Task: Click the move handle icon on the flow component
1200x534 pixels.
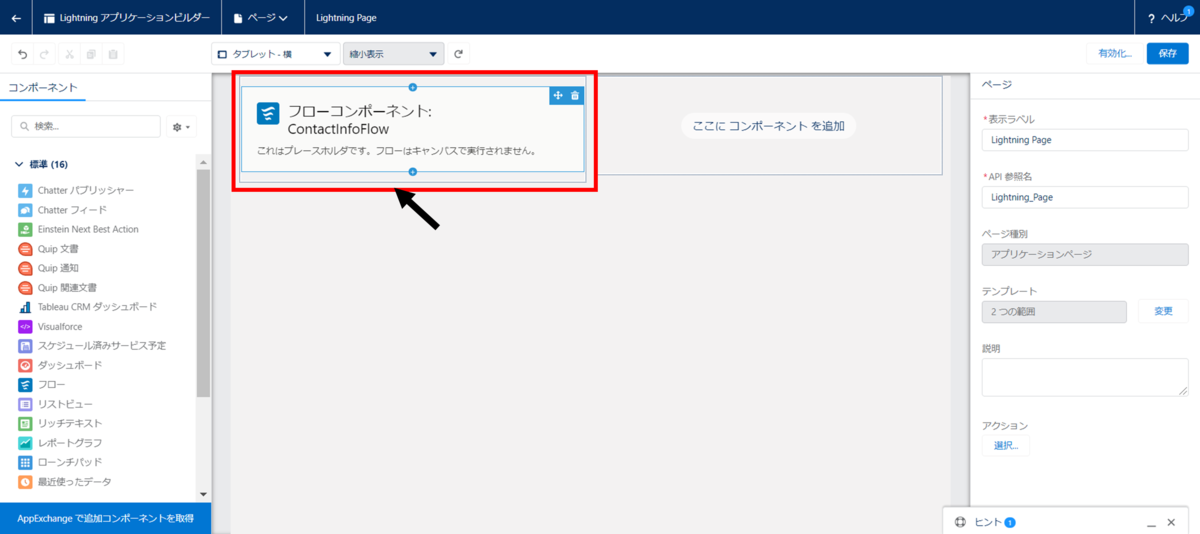Action: [558, 95]
